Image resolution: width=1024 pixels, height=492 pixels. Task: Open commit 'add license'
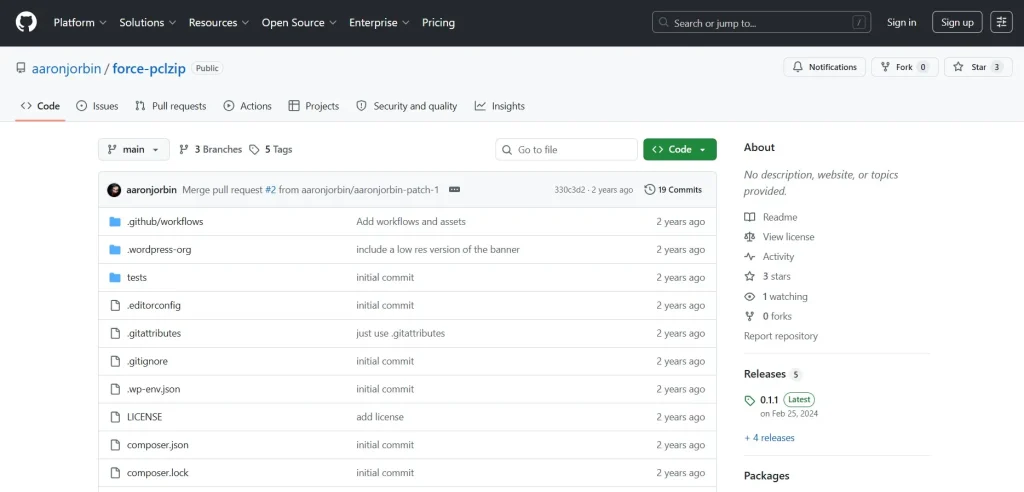[x=380, y=417]
